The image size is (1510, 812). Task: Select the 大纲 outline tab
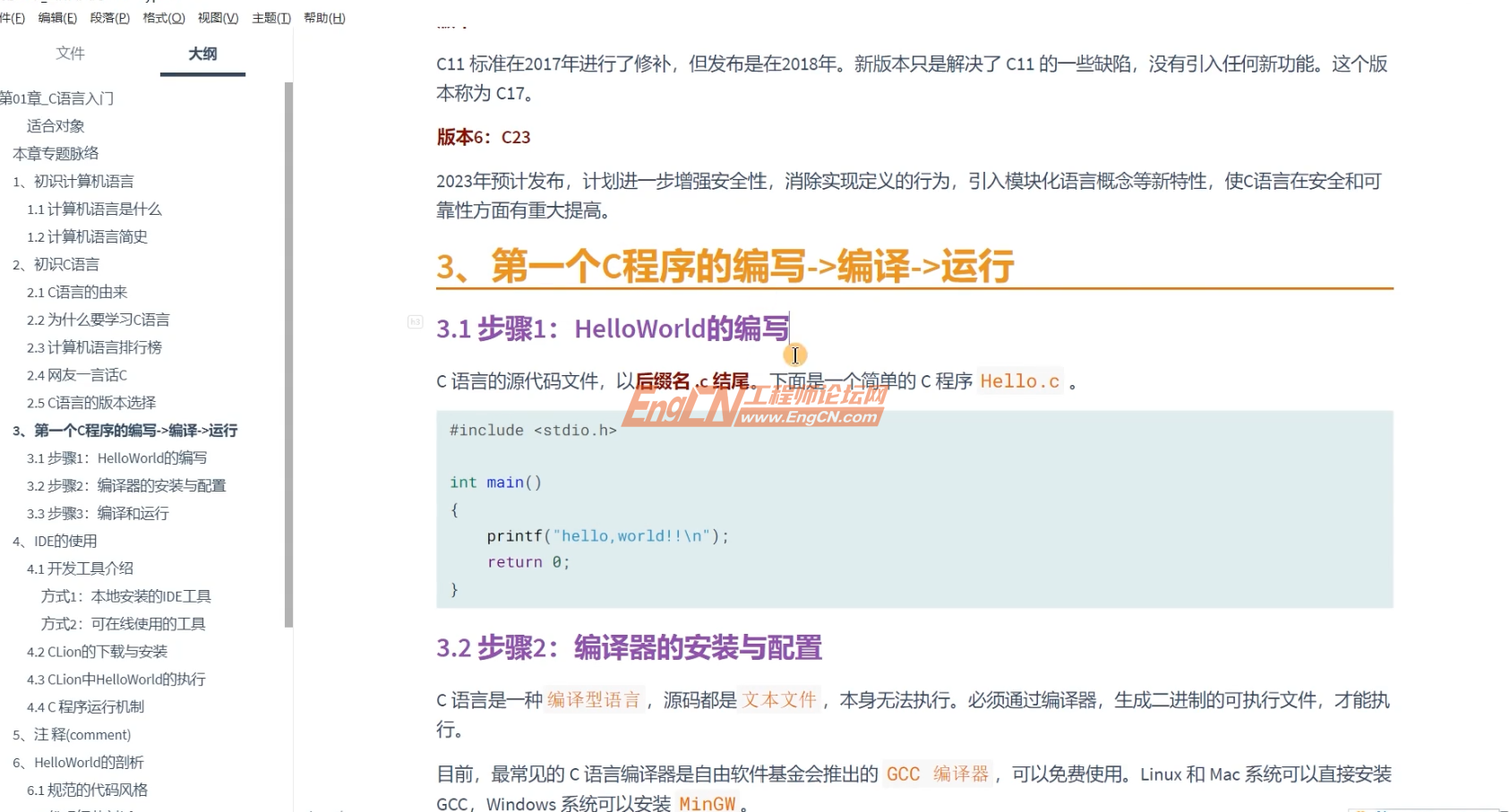pos(202,54)
